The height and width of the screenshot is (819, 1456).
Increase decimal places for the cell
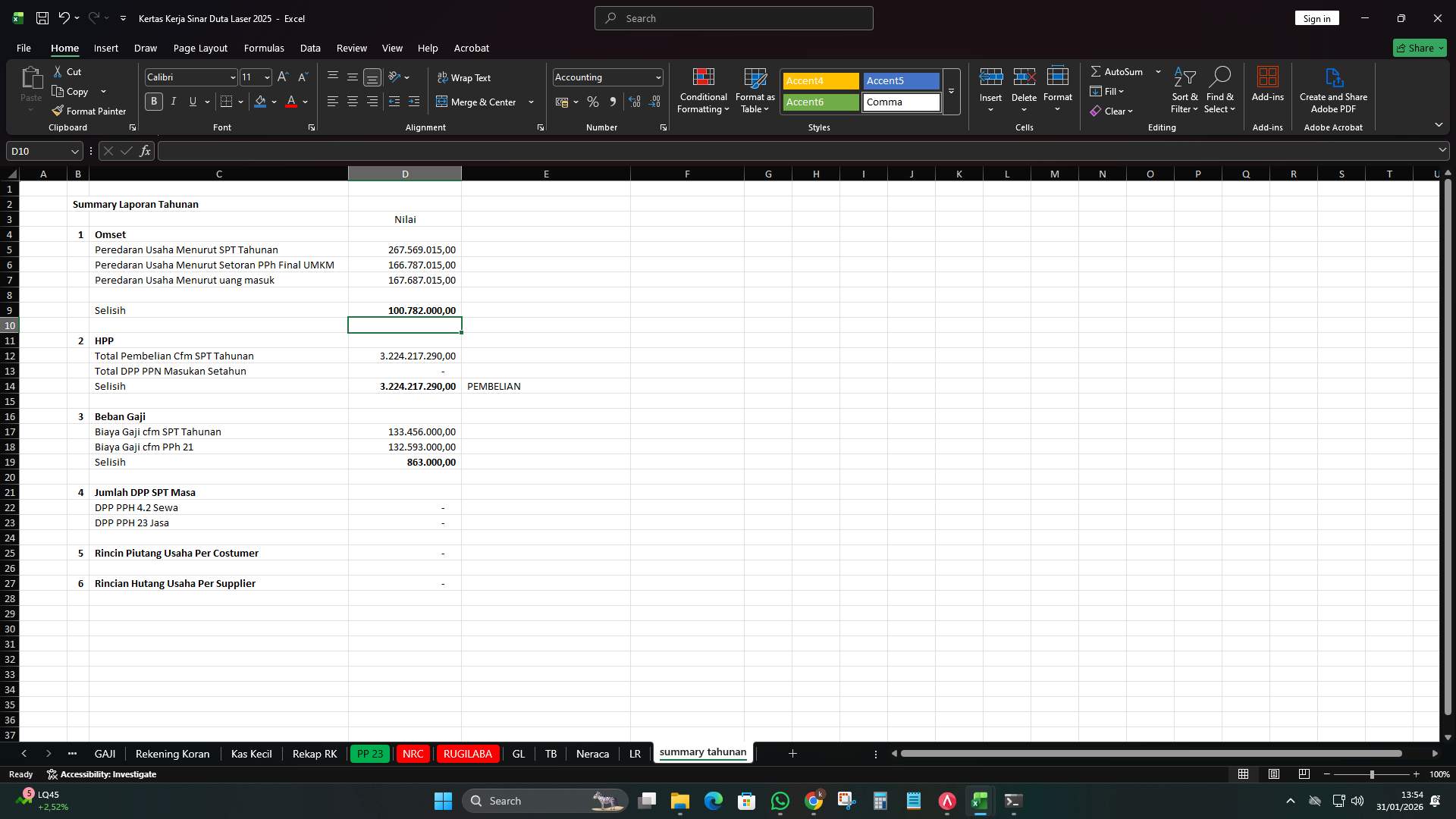click(x=635, y=101)
